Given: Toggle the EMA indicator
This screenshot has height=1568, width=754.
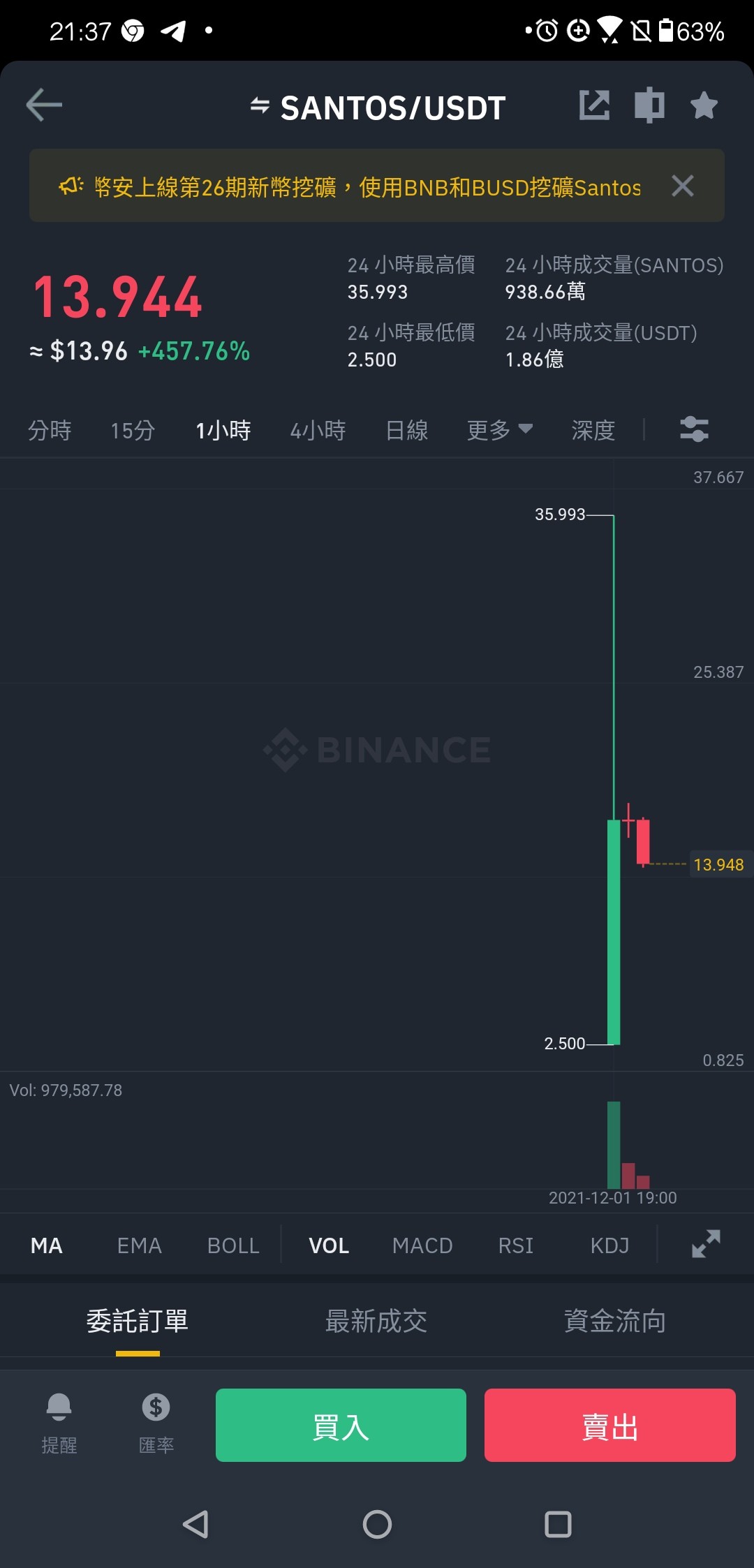Looking at the screenshot, I should [x=139, y=1245].
